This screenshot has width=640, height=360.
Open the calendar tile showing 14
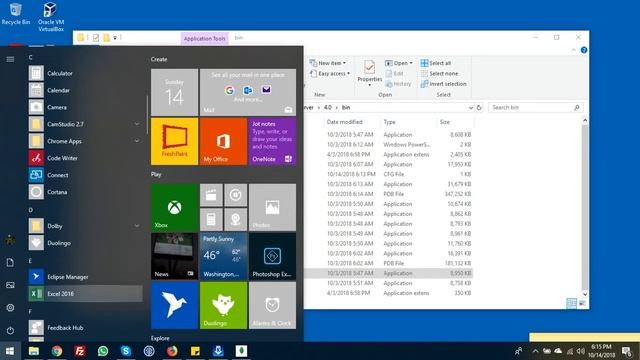click(x=174, y=92)
